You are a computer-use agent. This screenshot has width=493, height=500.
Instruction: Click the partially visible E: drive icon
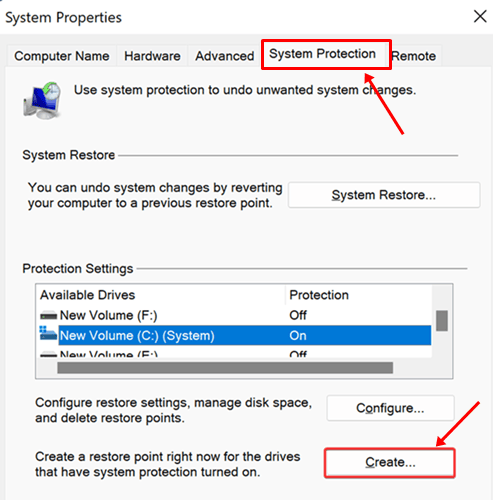pyautogui.click(x=48, y=355)
